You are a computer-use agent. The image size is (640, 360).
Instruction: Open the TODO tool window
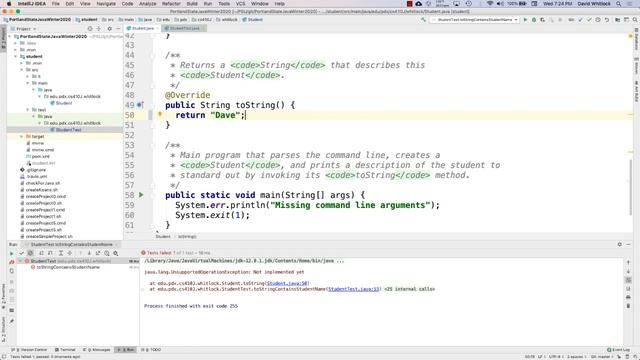tap(152, 350)
